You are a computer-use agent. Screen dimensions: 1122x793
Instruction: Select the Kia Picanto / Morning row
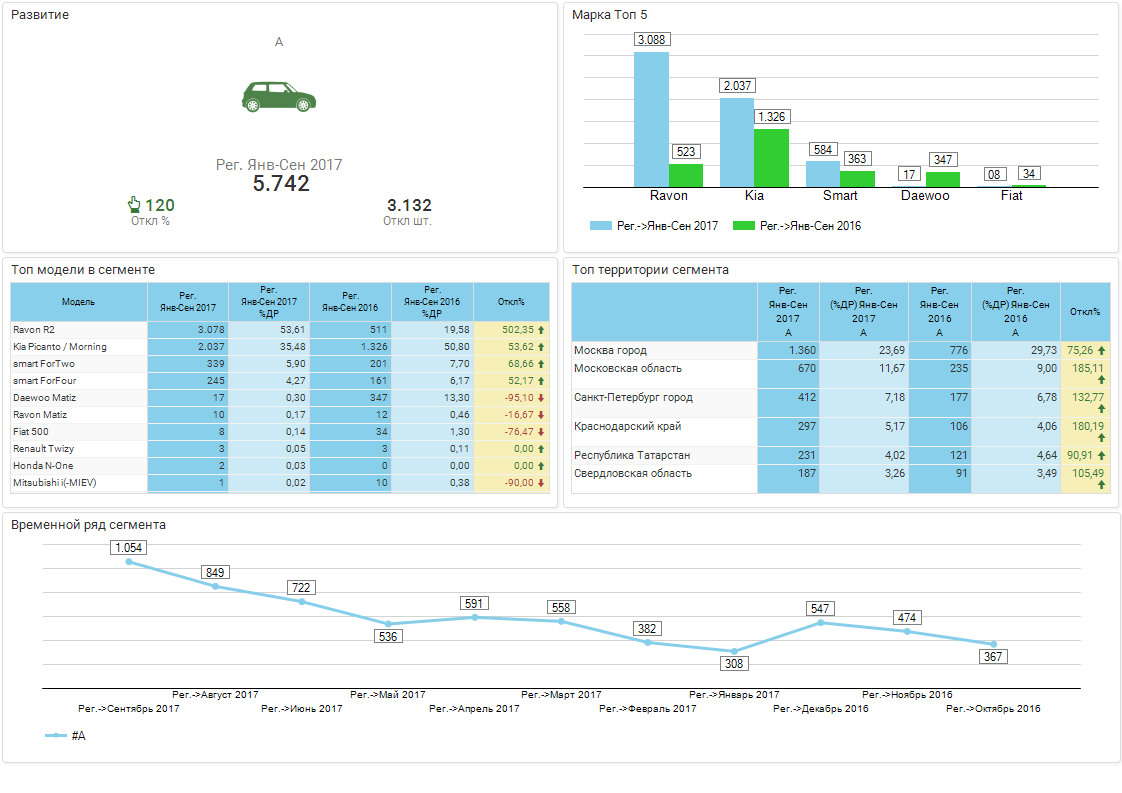[x=60, y=347]
